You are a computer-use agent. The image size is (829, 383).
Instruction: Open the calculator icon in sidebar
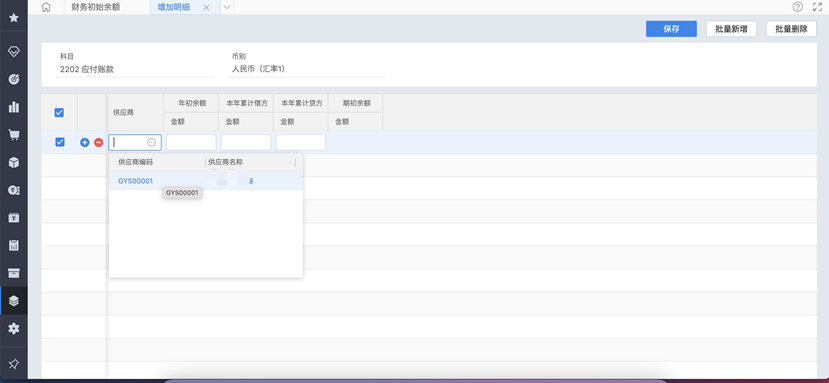coord(14,245)
